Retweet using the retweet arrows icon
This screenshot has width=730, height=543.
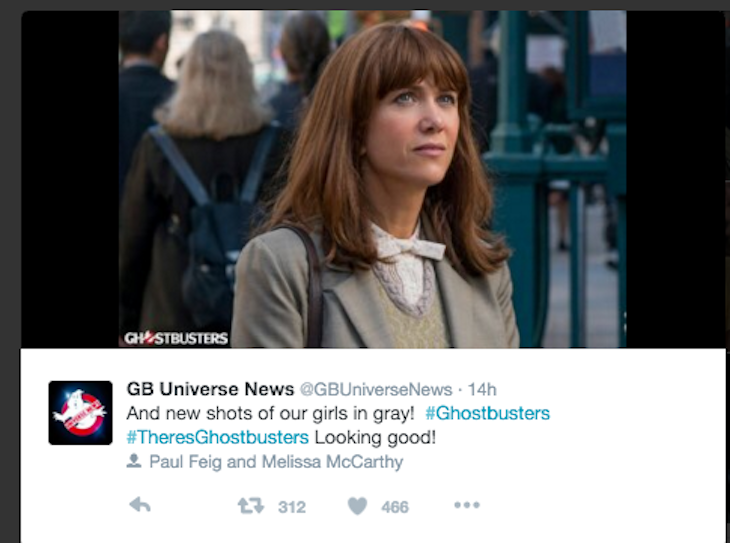250,506
